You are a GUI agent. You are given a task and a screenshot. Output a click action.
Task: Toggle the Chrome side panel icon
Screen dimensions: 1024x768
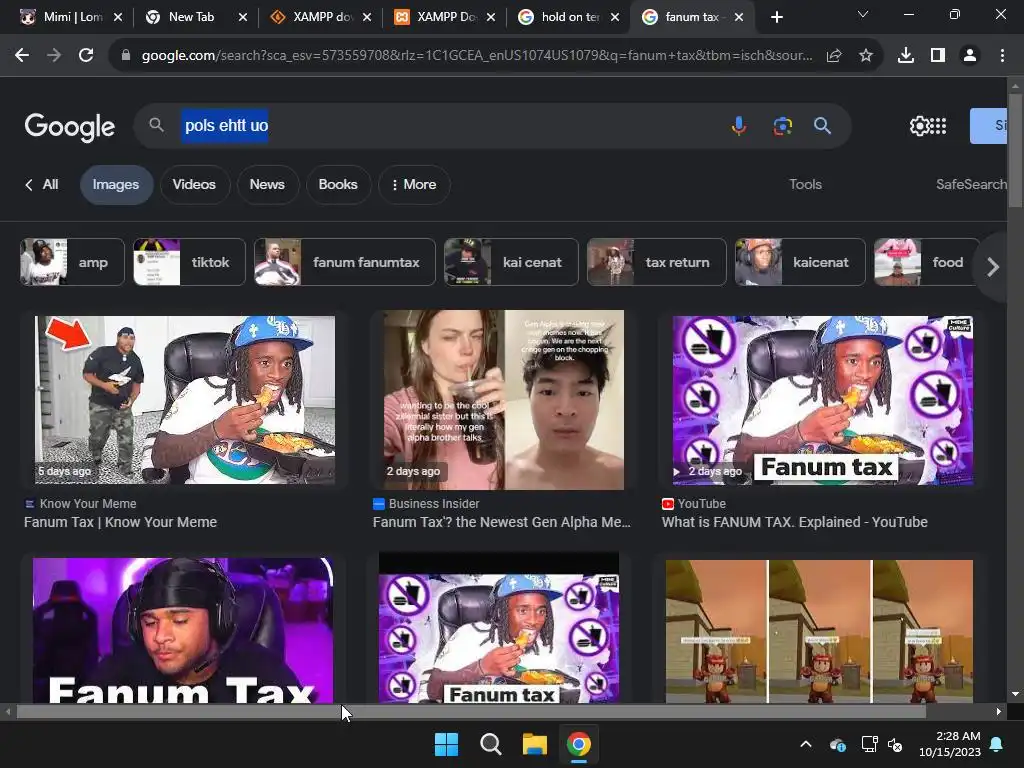coord(938,56)
